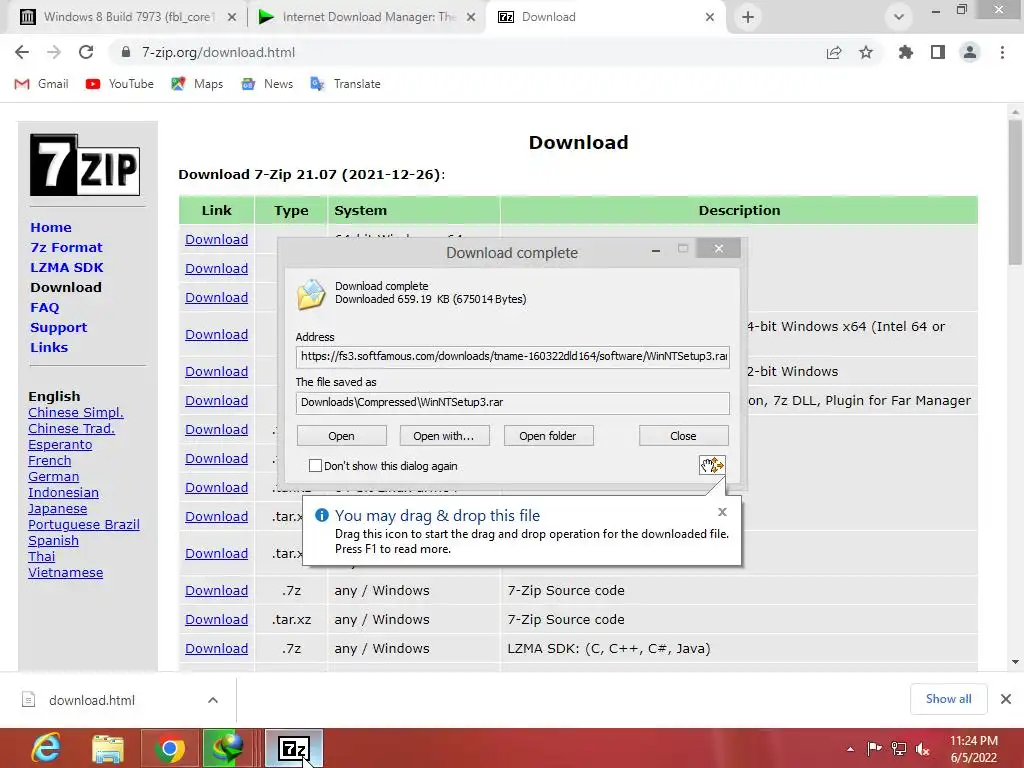
Task: Click the file saved as path field
Action: coord(513,402)
